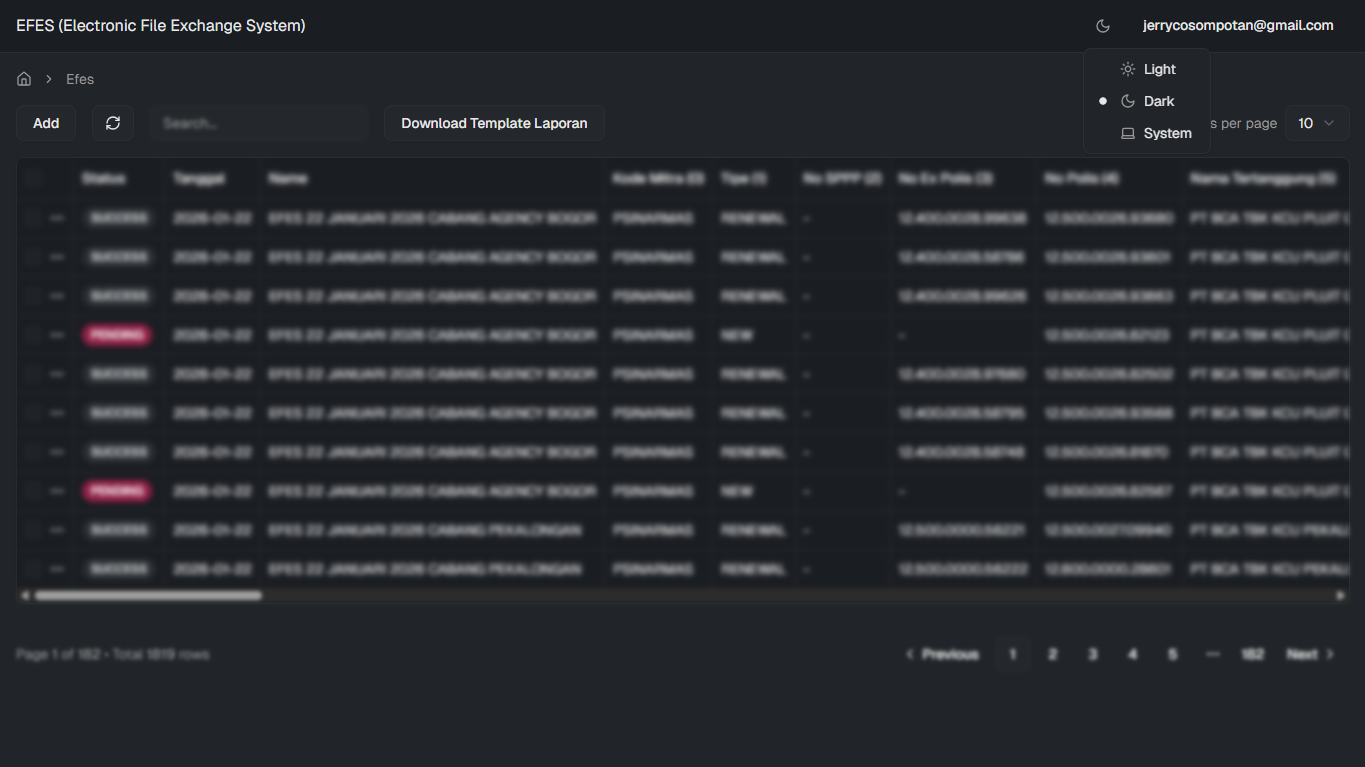Viewport: 1365px width, 767px height.
Task: Go to the Next page
Action: tap(1310, 654)
